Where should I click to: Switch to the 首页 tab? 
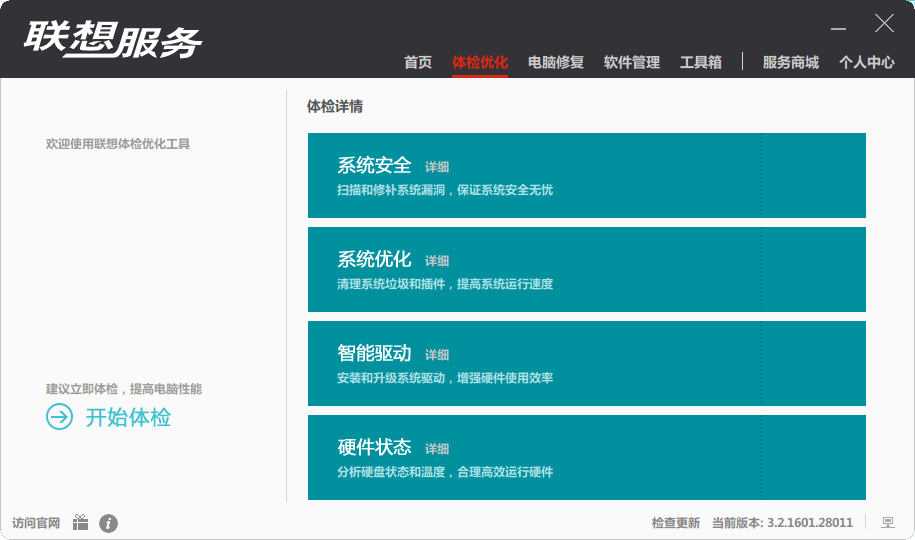point(418,62)
